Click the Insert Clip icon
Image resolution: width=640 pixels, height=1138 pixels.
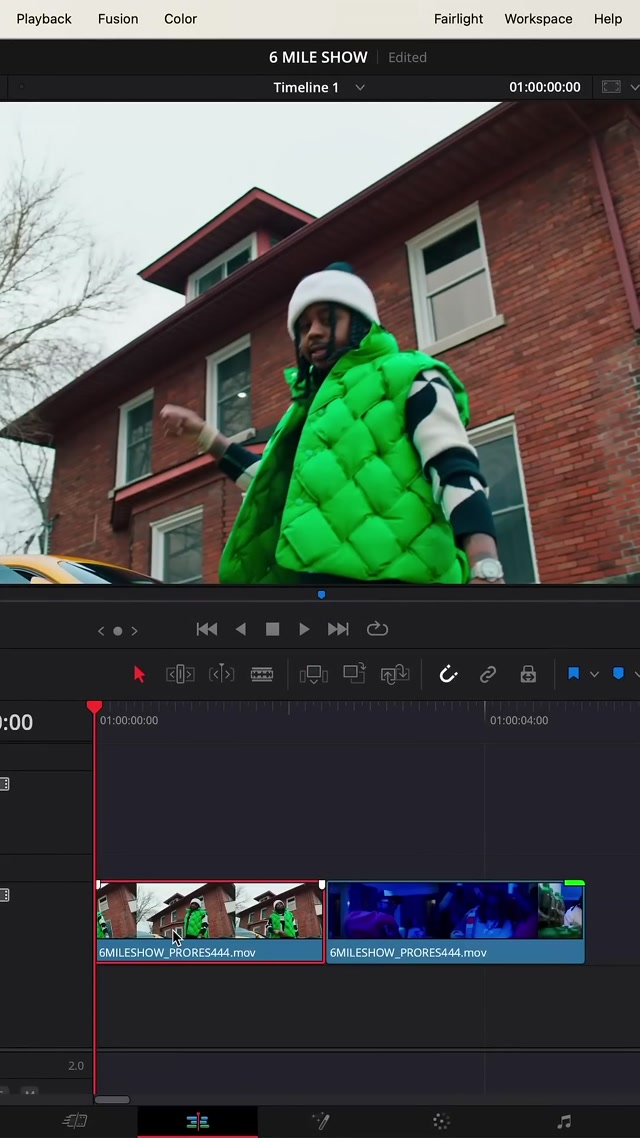(x=313, y=675)
